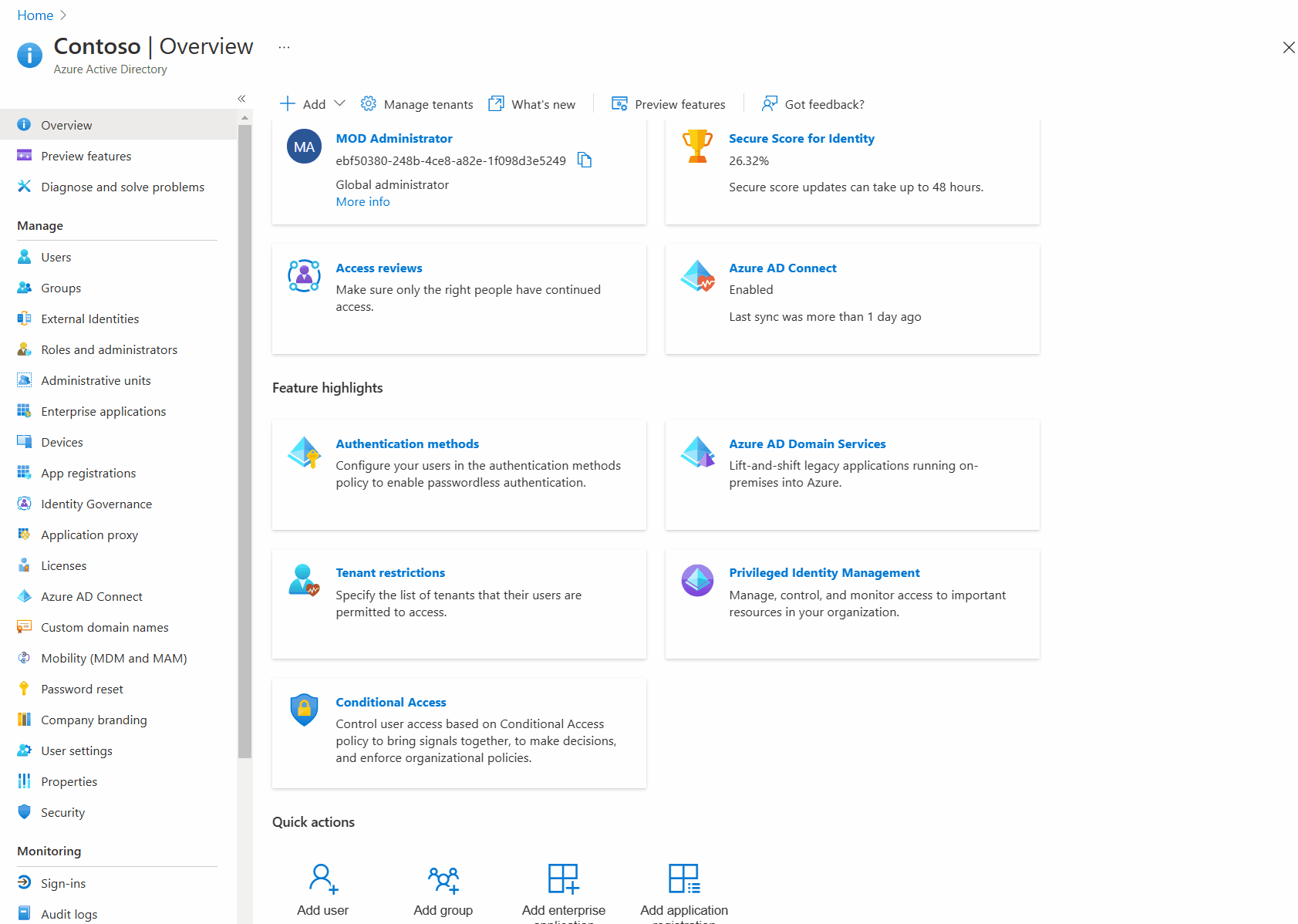Click the Home breadcrumb link
Image resolution: width=1298 pixels, height=924 pixels.
(x=35, y=15)
